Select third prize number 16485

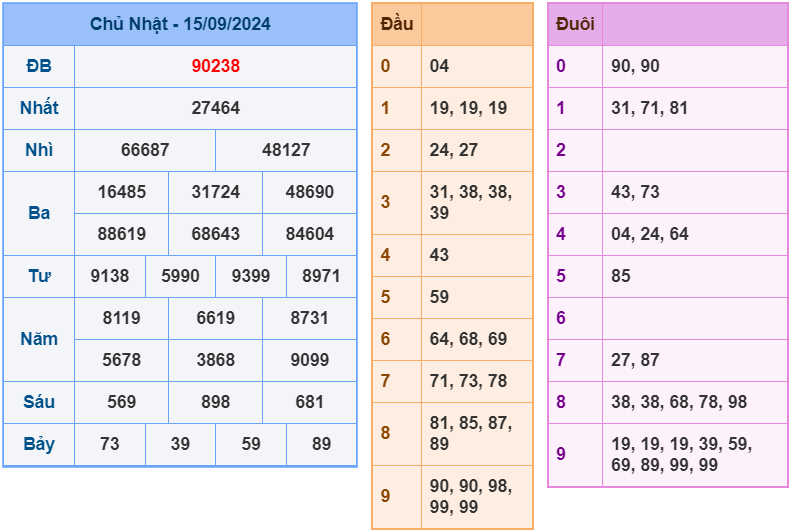[122, 191]
